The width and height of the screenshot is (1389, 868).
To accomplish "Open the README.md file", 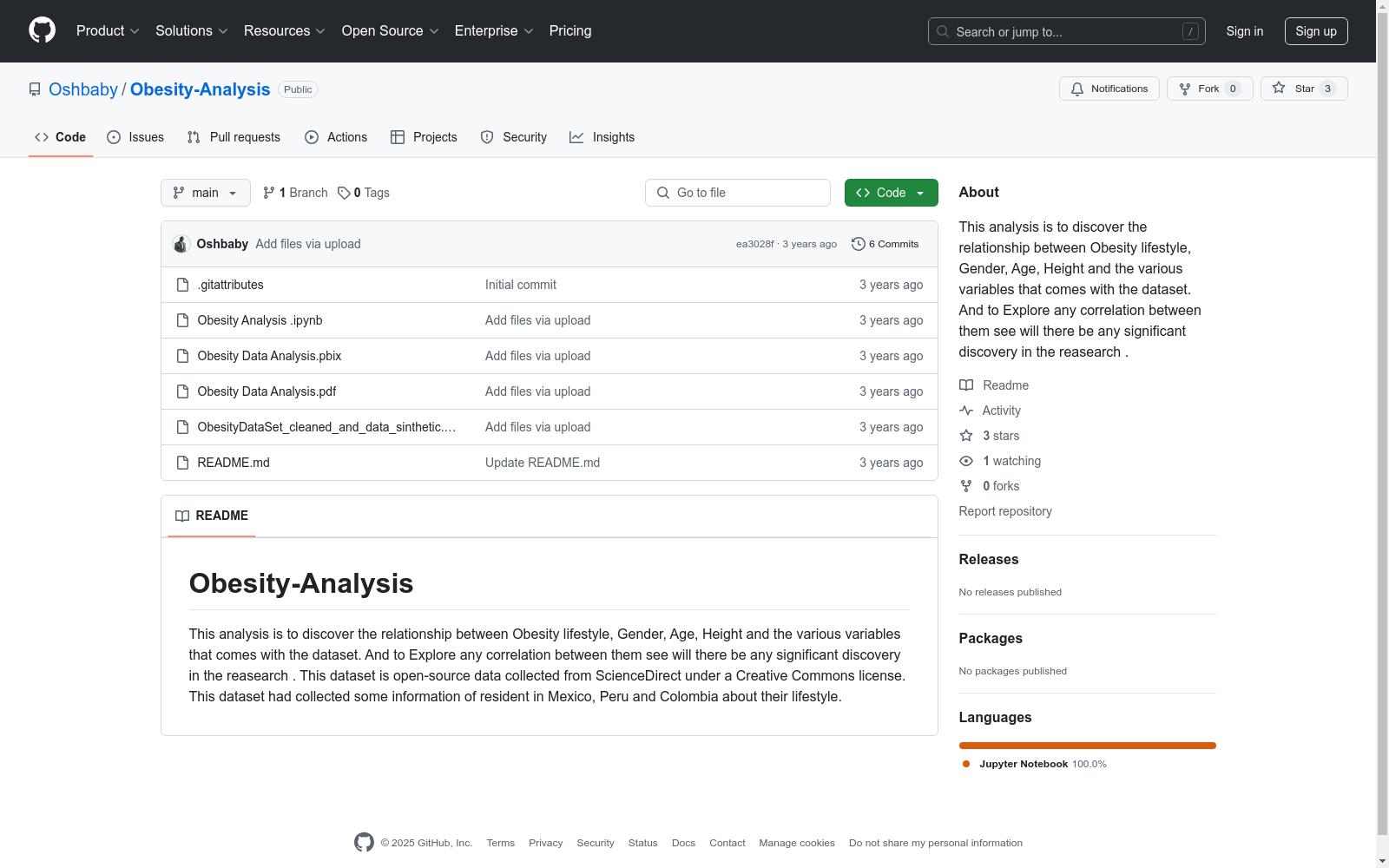I will pos(234,463).
